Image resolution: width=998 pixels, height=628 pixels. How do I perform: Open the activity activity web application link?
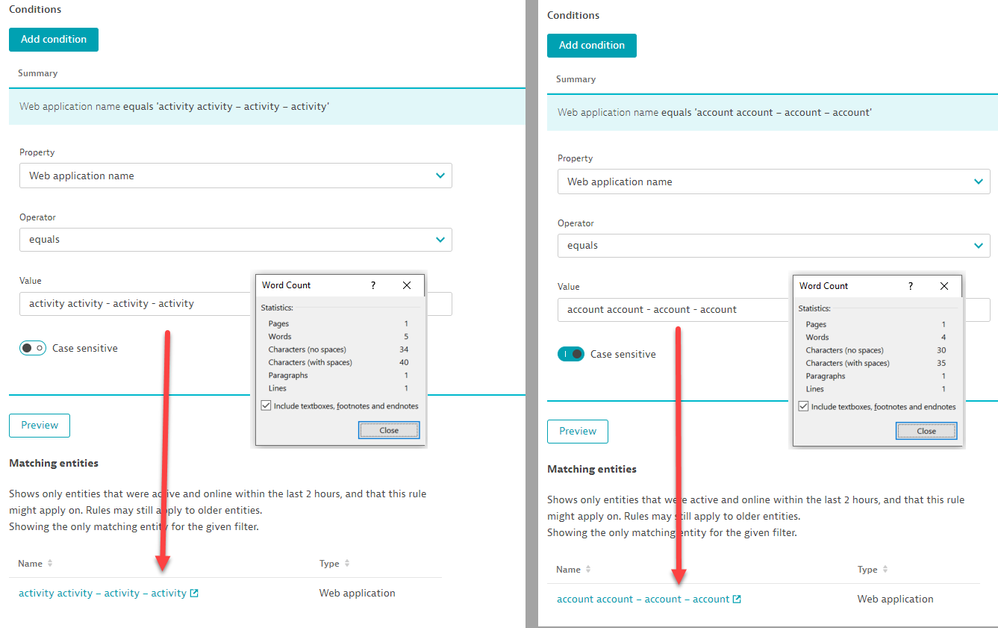(x=102, y=594)
